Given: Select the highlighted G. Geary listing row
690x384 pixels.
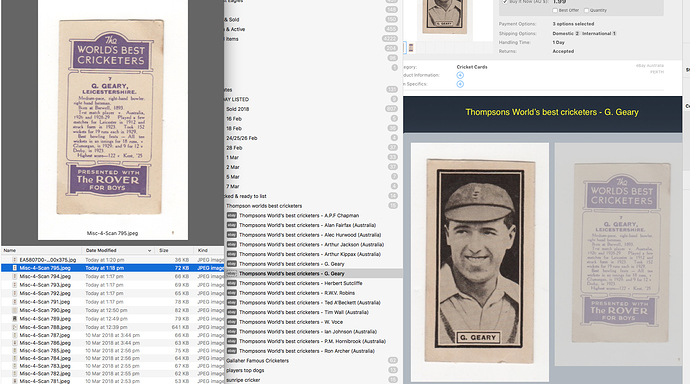Looking at the screenshot, I should click(313, 274).
